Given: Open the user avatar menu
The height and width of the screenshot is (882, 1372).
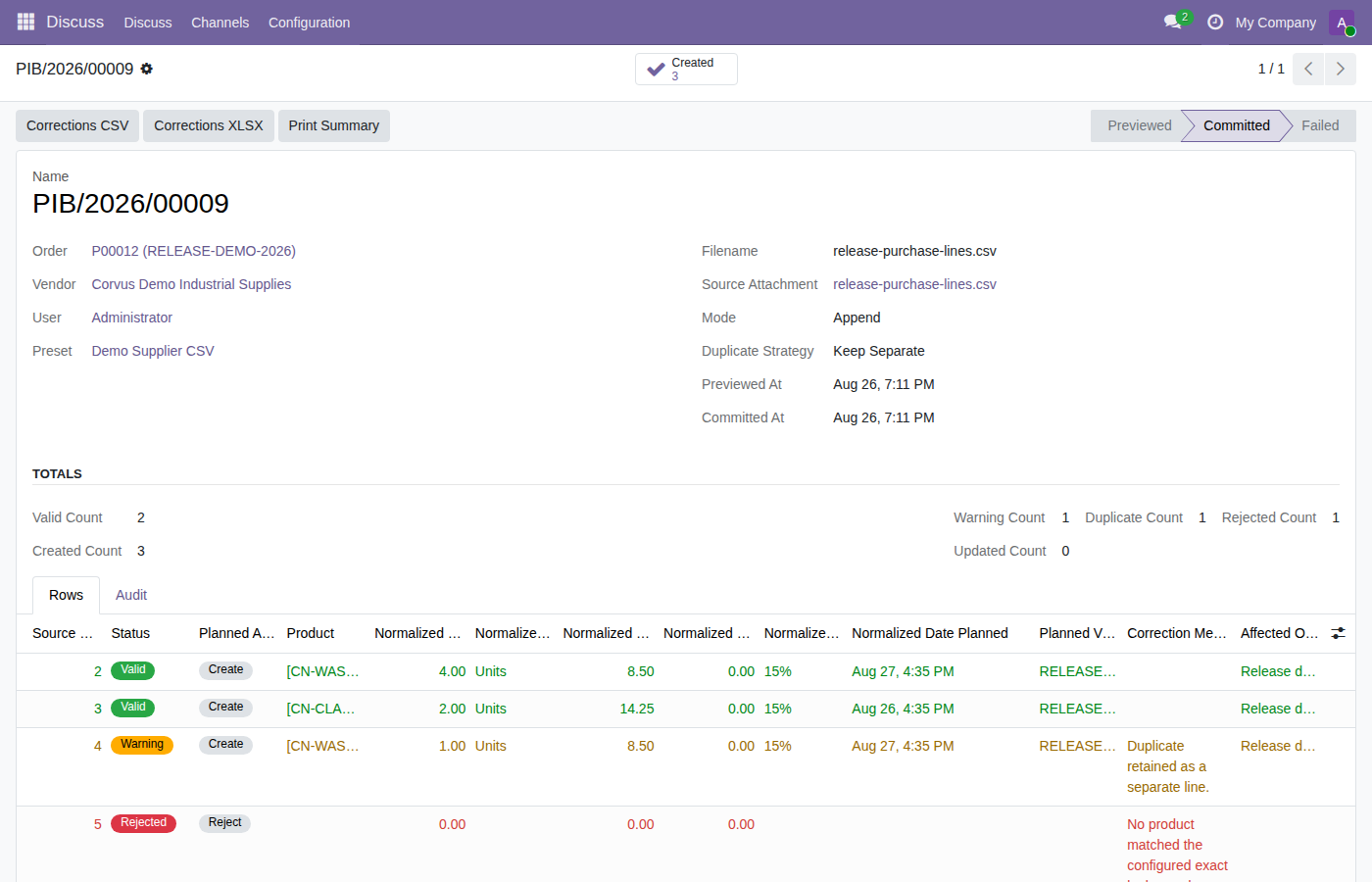Looking at the screenshot, I should coord(1342,23).
